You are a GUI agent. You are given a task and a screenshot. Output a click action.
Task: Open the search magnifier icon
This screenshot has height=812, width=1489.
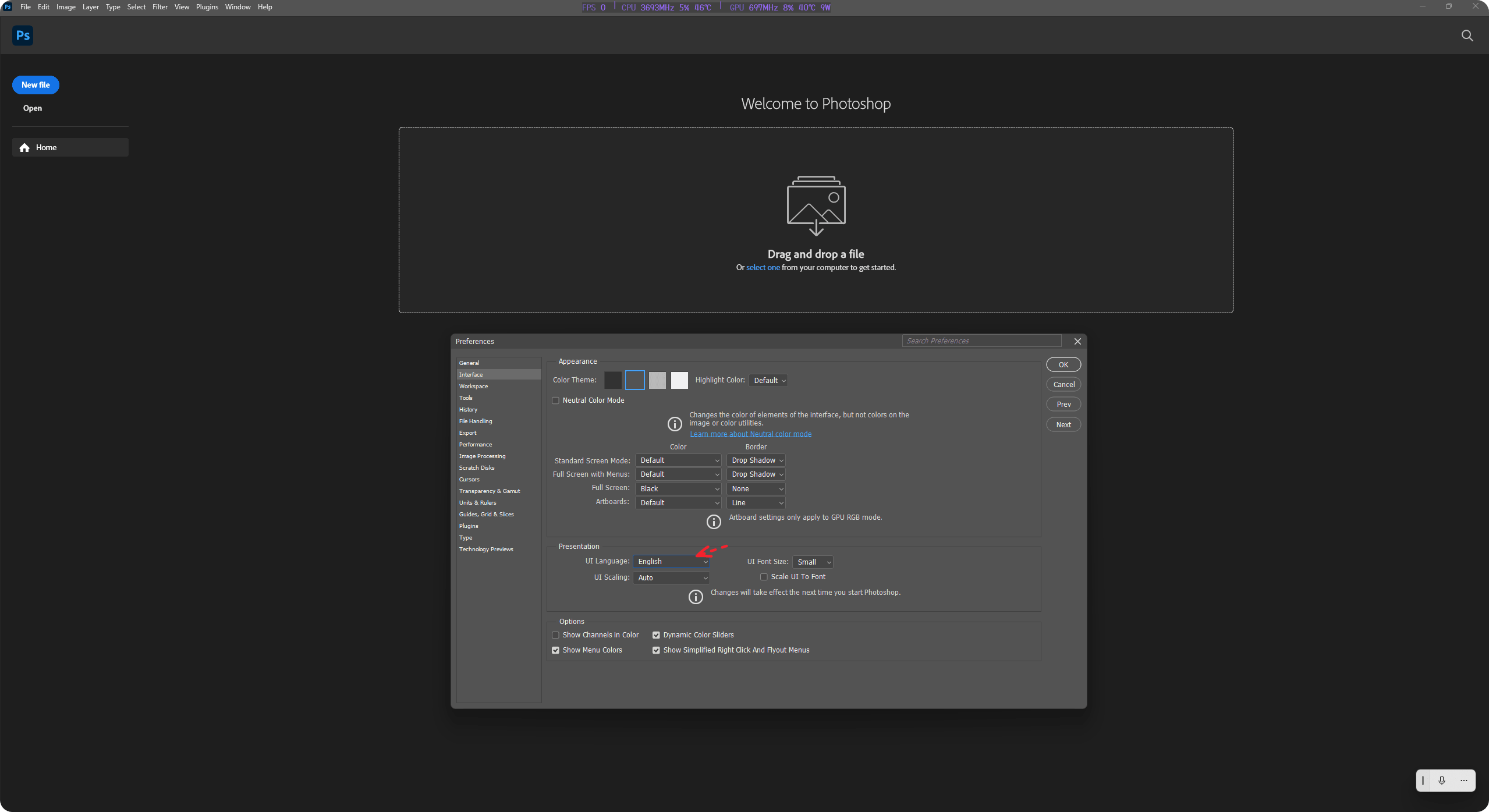coord(1467,36)
